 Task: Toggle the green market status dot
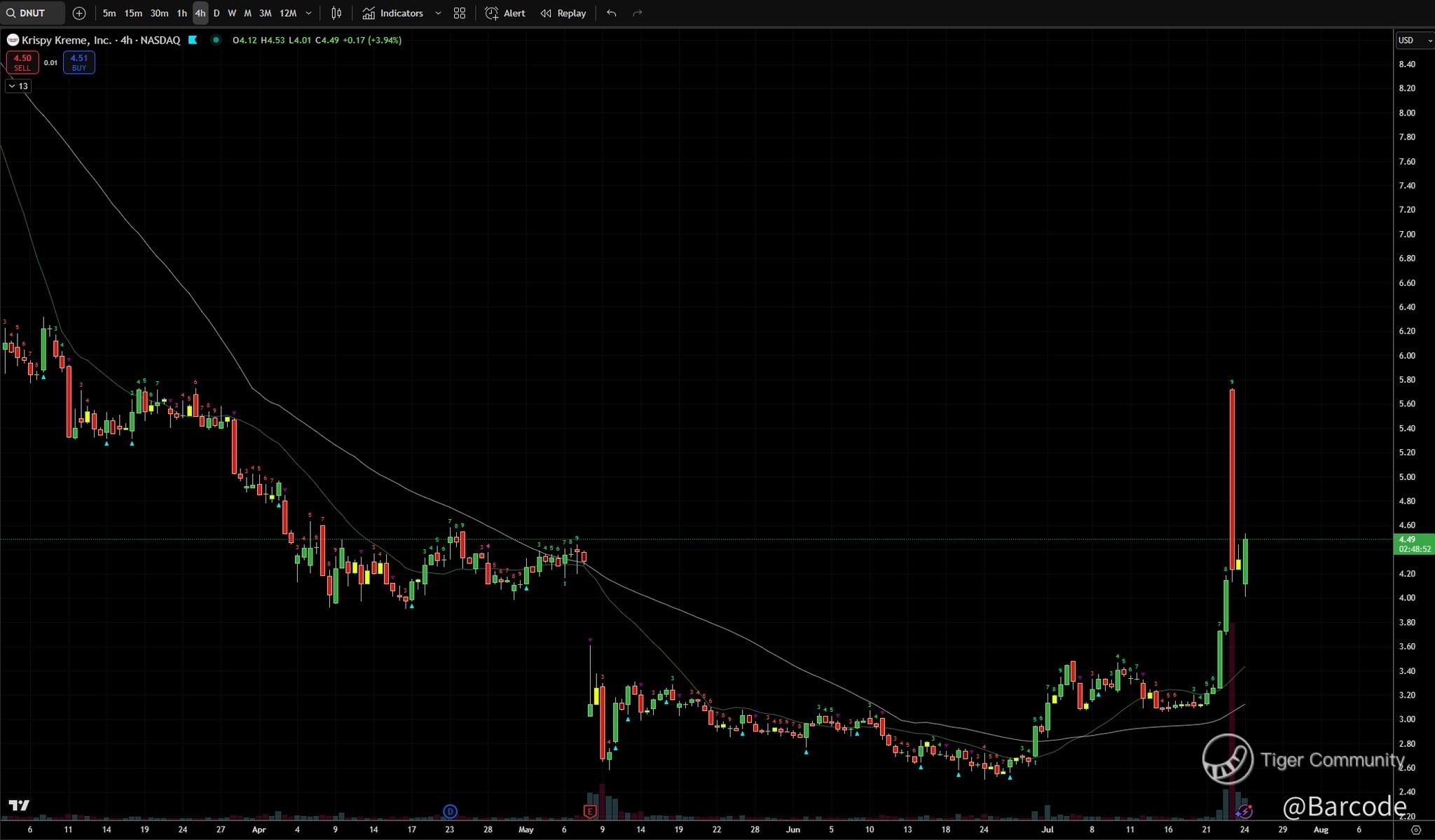(216, 40)
